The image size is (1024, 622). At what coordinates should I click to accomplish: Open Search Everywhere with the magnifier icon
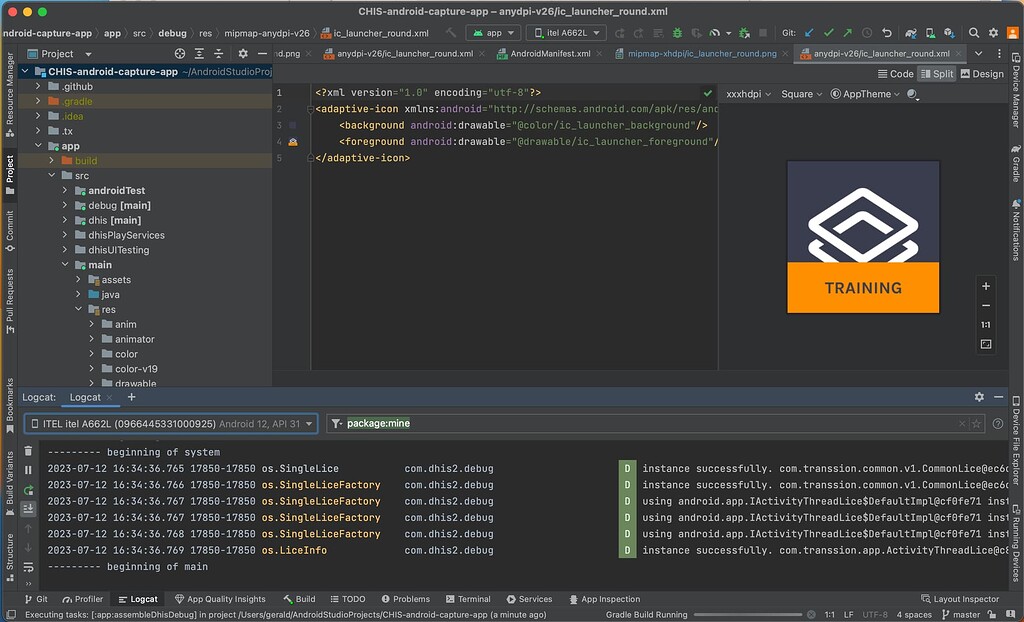coord(973,31)
